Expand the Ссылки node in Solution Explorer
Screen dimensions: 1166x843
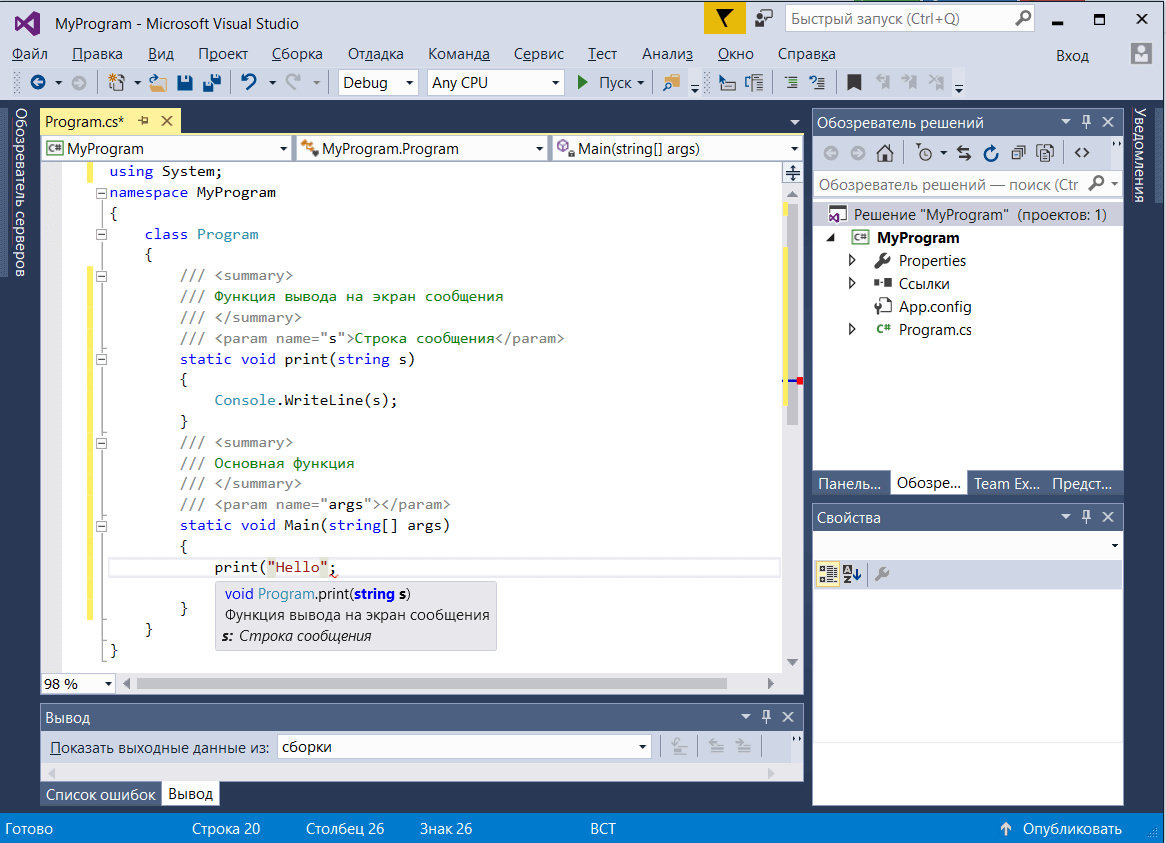852,283
